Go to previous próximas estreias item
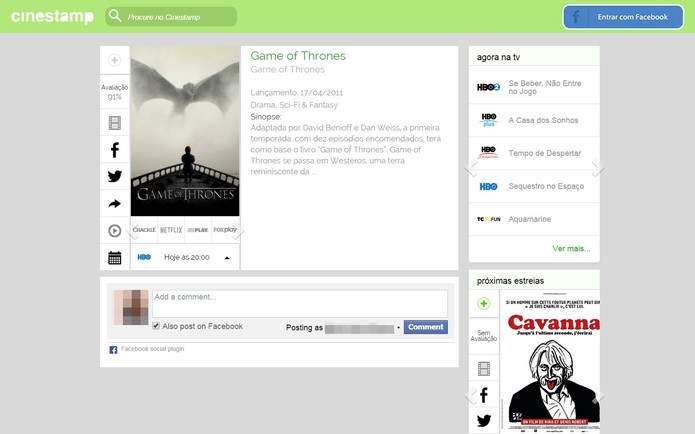Image resolution: width=695 pixels, height=434 pixels. (x=471, y=396)
